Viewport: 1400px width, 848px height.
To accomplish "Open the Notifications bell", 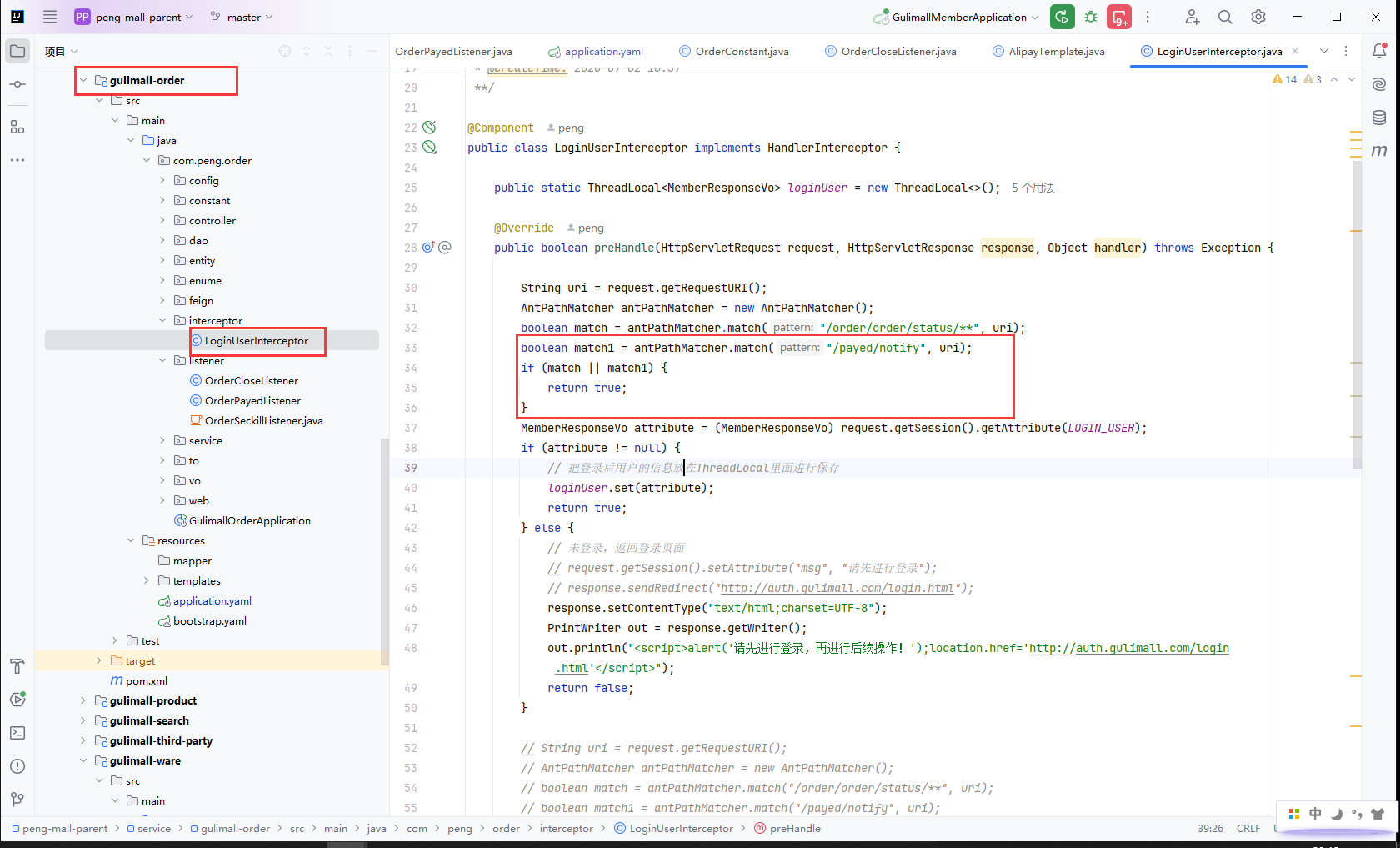I will click(1379, 51).
